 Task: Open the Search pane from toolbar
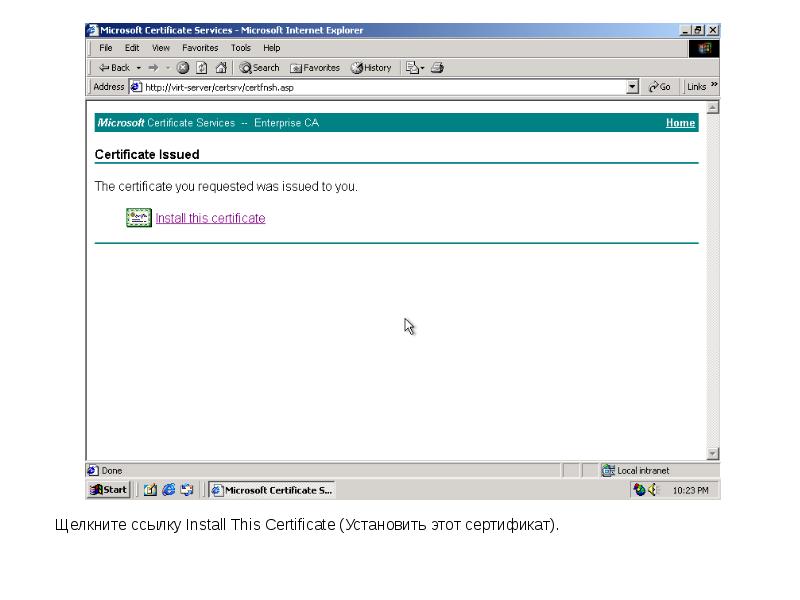coord(259,68)
